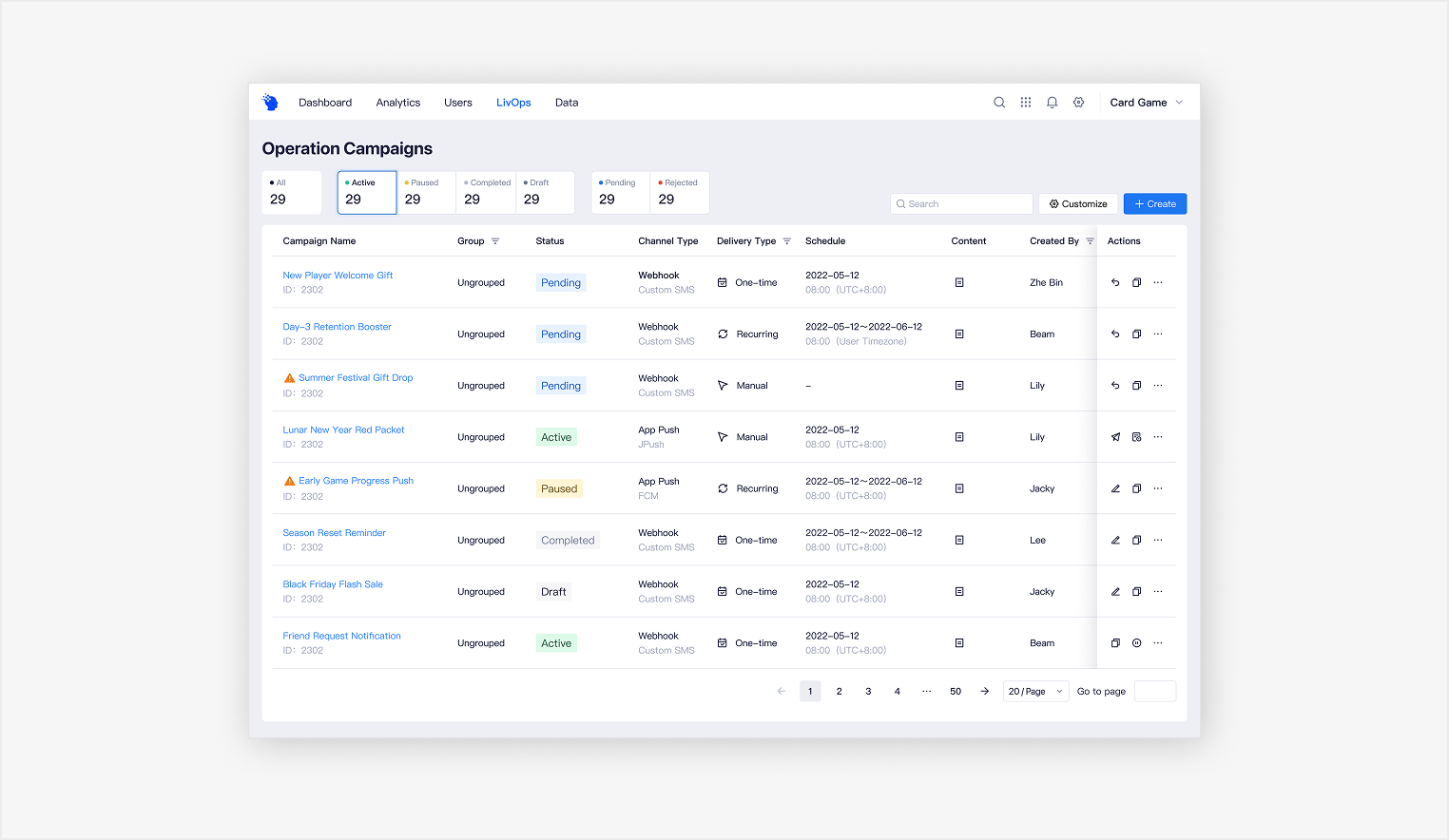Open the Created By column filter
The image size is (1449, 840).
pos(1090,241)
